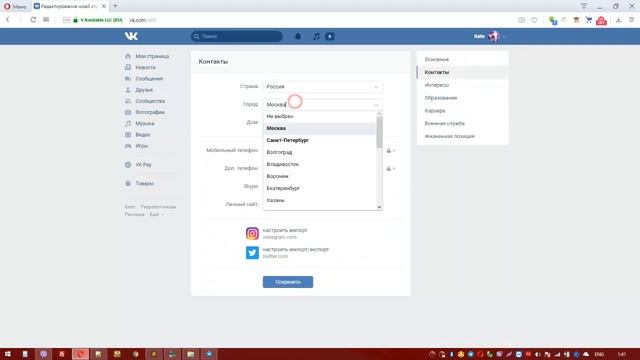Select Воронеж in city list
The image size is (640, 360).
[x=320, y=176]
